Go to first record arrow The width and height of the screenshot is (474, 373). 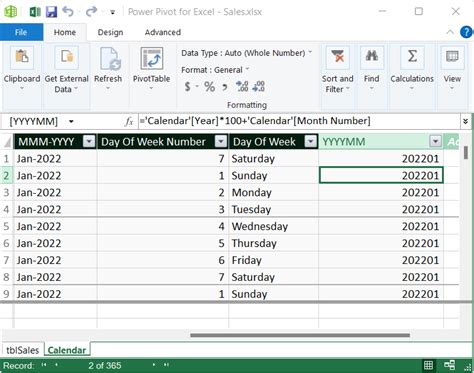[x=44, y=365]
